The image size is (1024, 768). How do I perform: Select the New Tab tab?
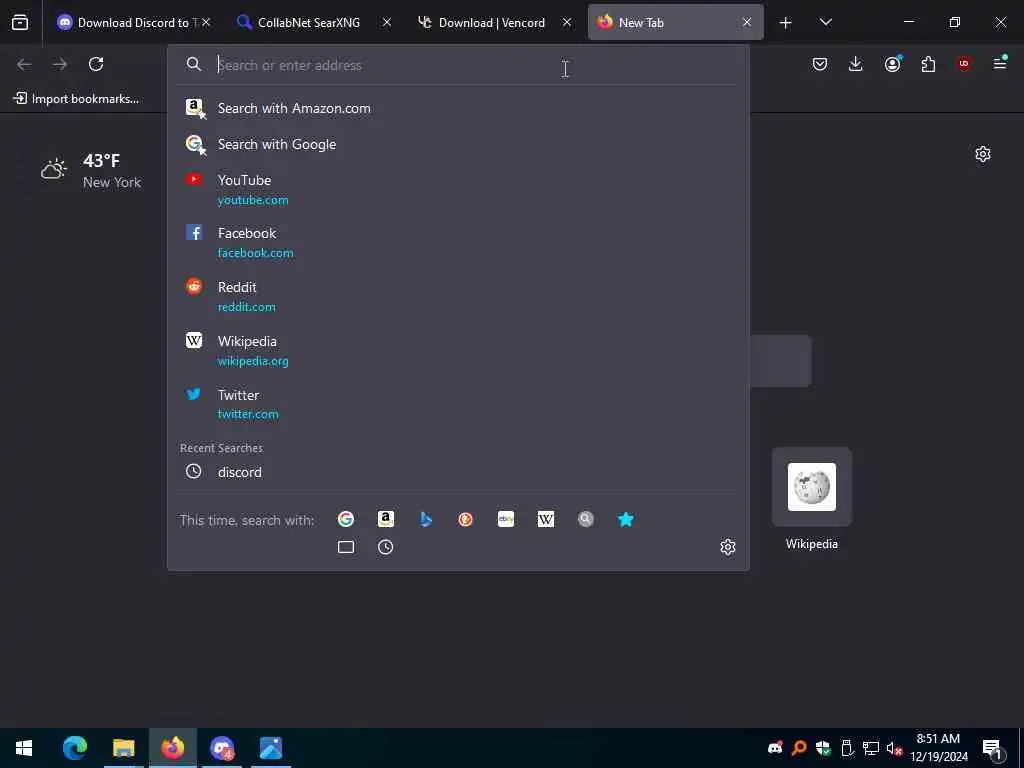(x=664, y=22)
